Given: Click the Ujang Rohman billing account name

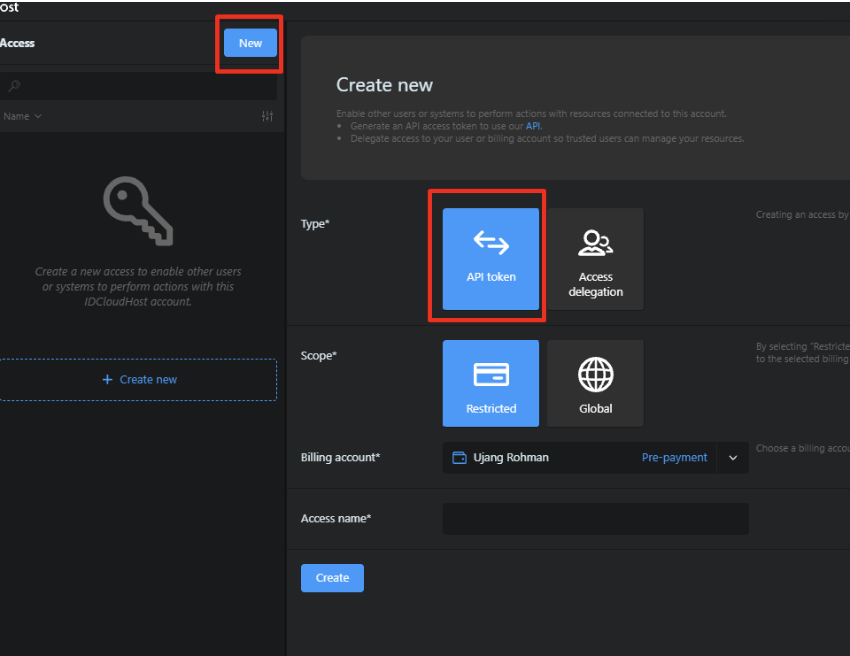Looking at the screenshot, I should coord(511,458).
